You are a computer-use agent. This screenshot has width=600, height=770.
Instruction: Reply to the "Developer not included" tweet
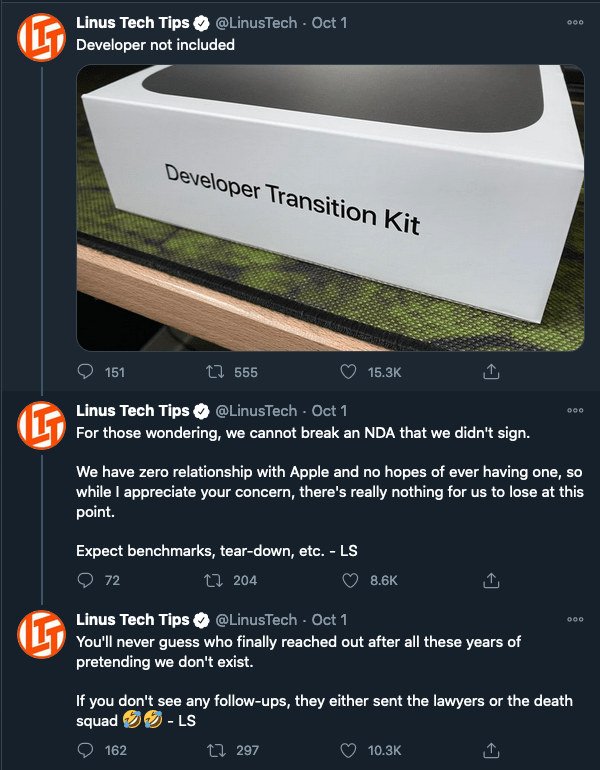coord(85,372)
